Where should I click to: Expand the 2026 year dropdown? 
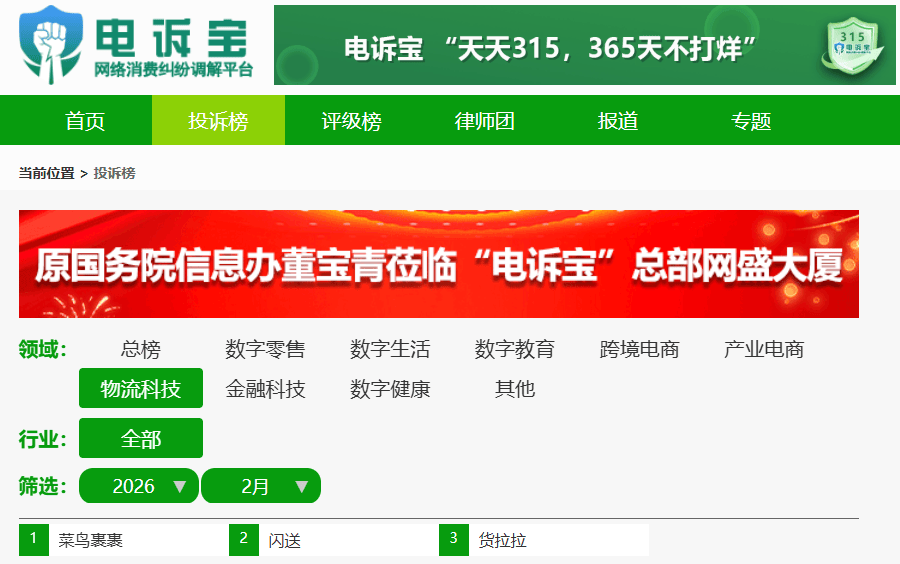(x=139, y=486)
